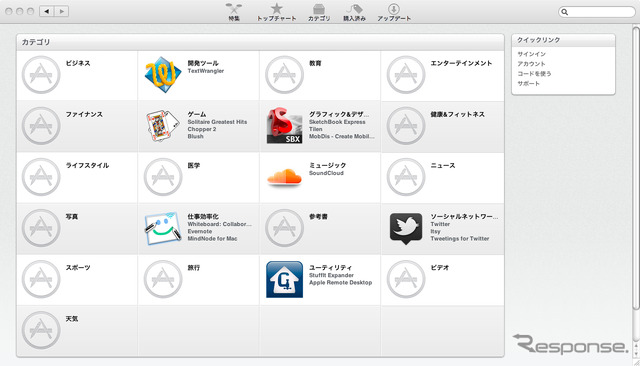
Task: Open the ミュージック category title
Action: pyautogui.click(x=327, y=165)
